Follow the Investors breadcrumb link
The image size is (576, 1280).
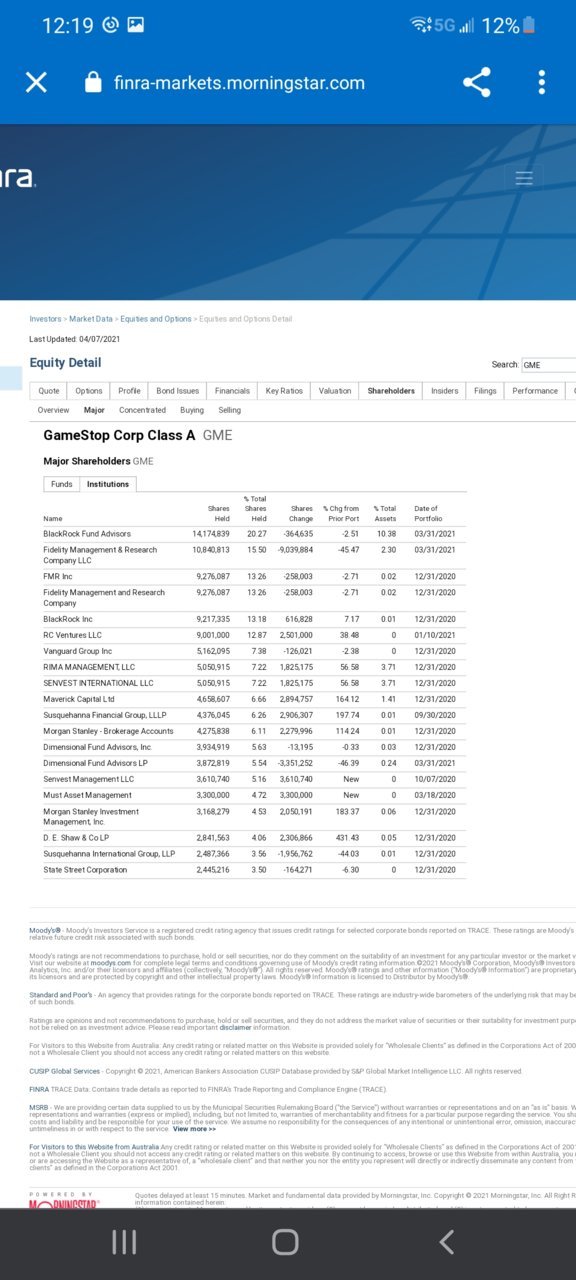pos(45,319)
